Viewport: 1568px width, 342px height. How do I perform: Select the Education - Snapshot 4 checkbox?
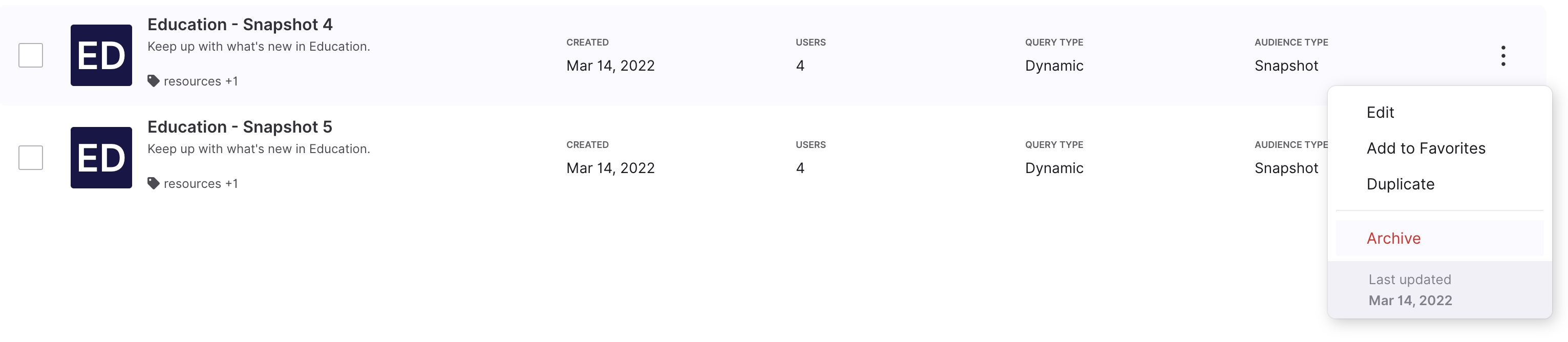pyautogui.click(x=30, y=55)
